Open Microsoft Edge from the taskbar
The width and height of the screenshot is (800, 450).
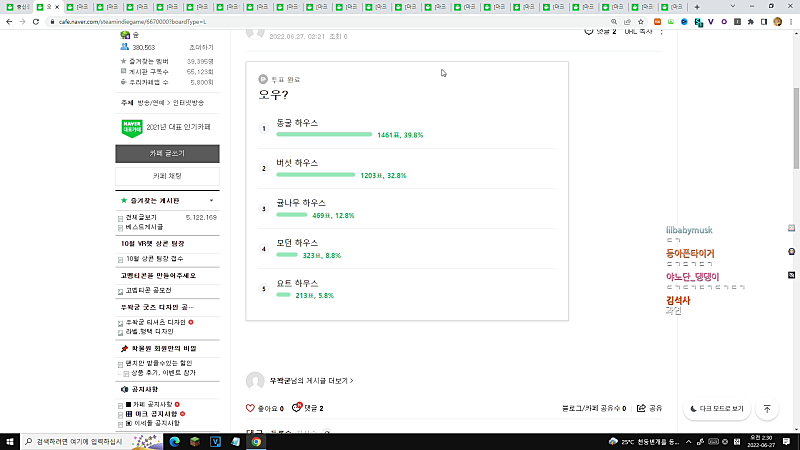coord(174,442)
